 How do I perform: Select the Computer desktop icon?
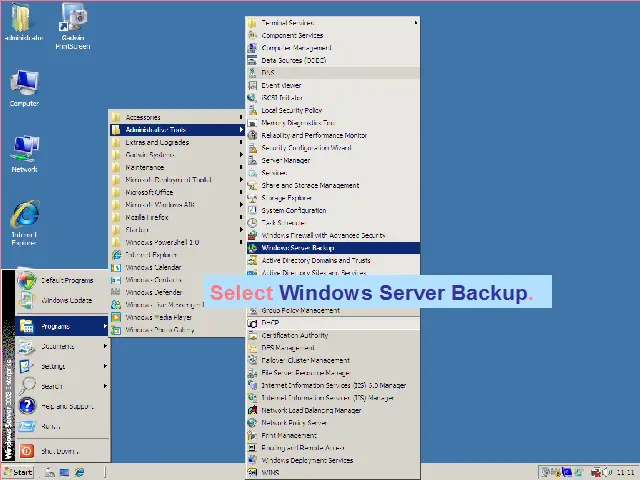point(24,88)
